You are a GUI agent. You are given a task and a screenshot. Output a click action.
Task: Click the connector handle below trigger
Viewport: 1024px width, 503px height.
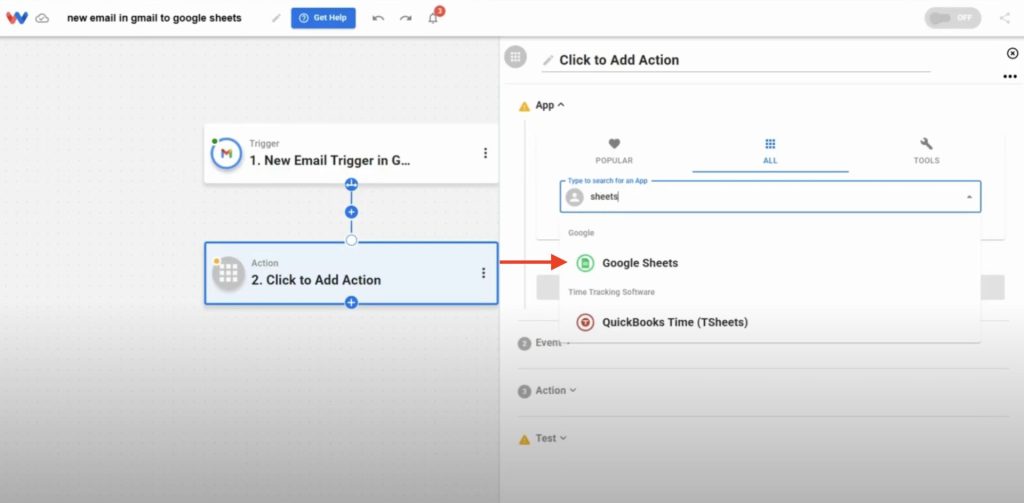(x=351, y=184)
